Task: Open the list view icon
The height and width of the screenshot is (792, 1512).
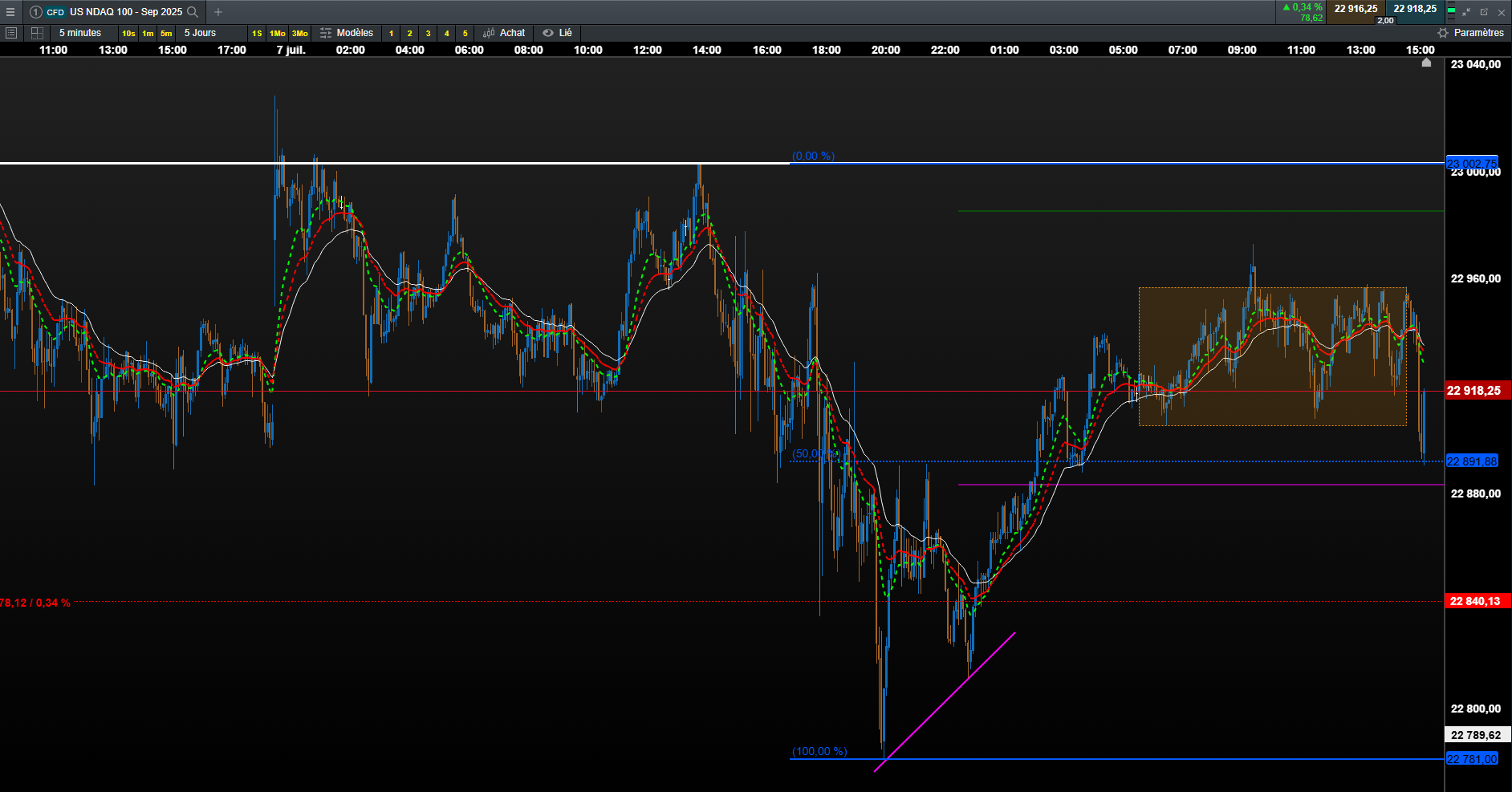Action: (11, 33)
